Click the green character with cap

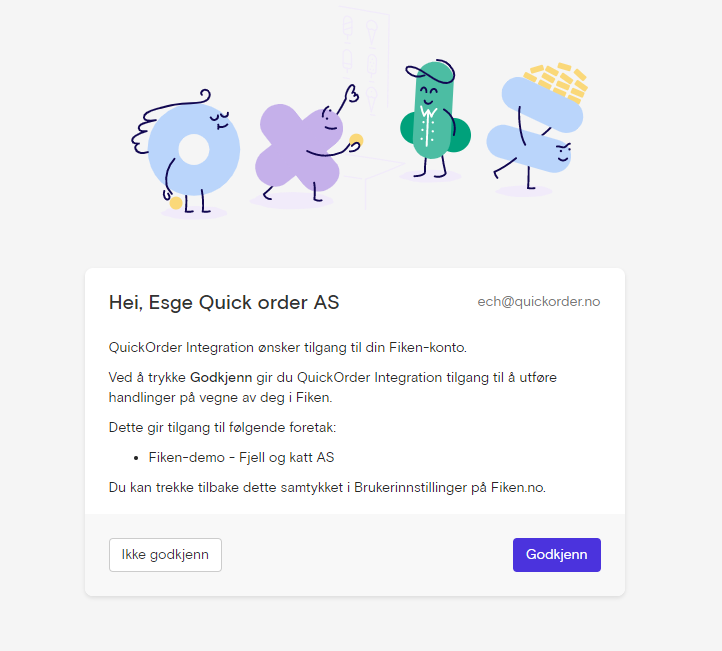[x=433, y=120]
